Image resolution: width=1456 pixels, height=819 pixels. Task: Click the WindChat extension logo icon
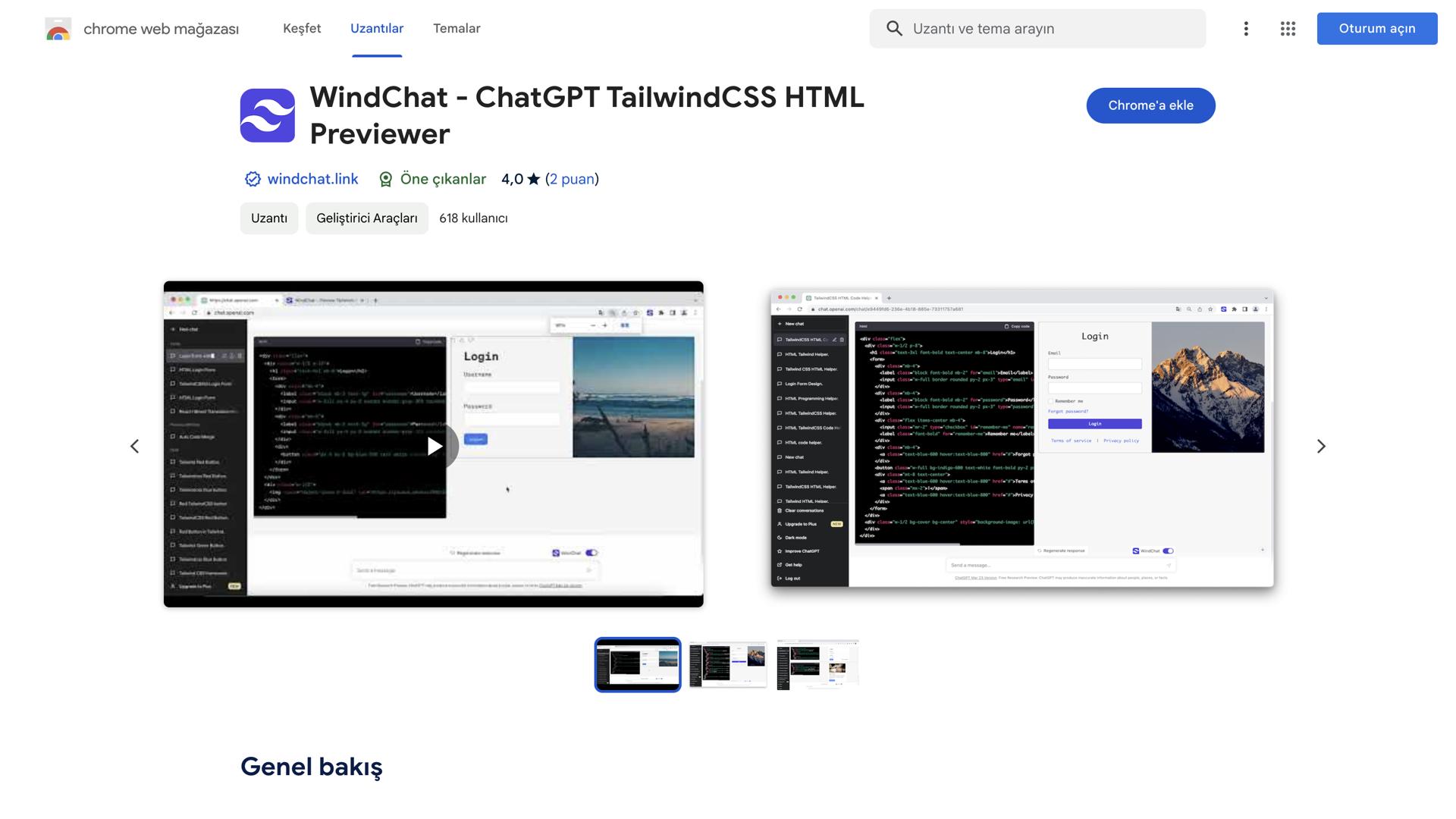(267, 115)
